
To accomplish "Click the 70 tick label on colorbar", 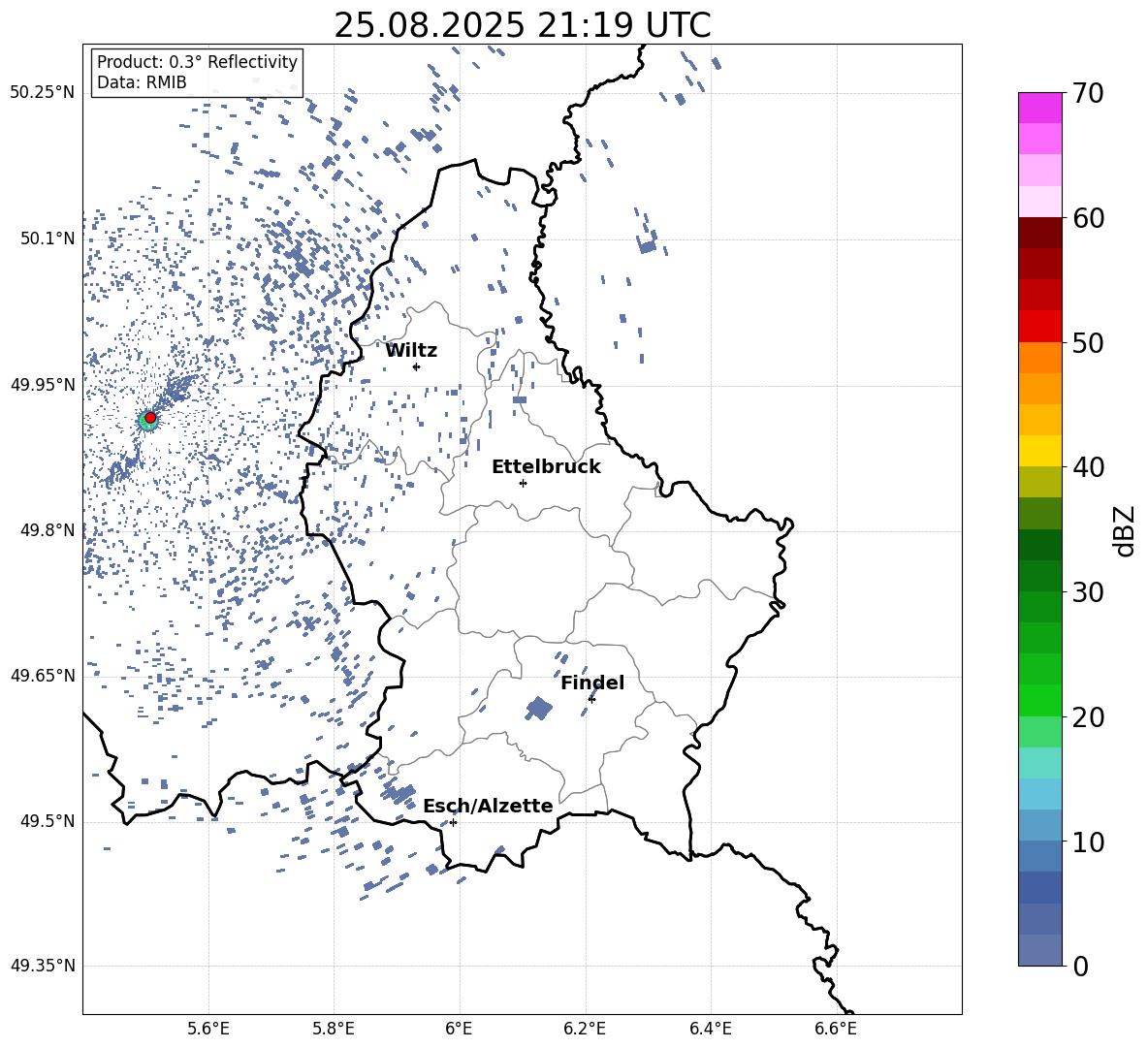I will pyautogui.click(x=1088, y=94).
